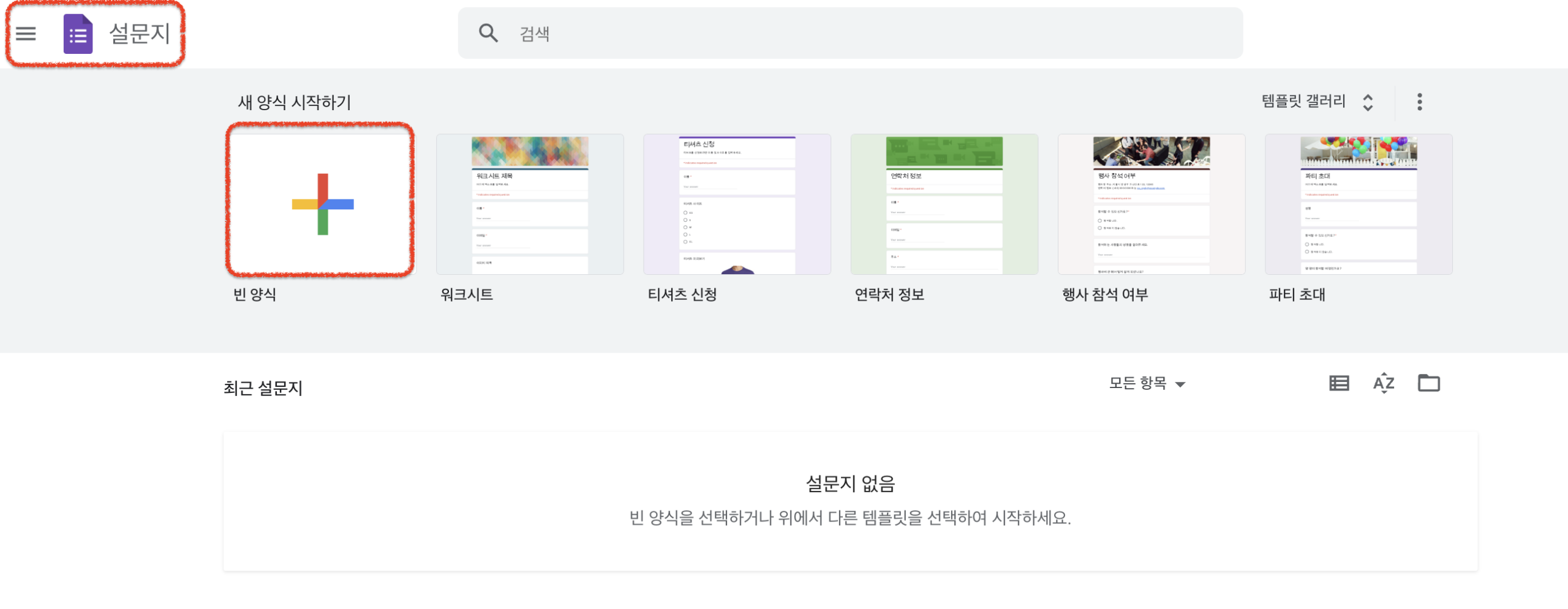
Task: Open the Google Forms home icon
Action: [77, 35]
